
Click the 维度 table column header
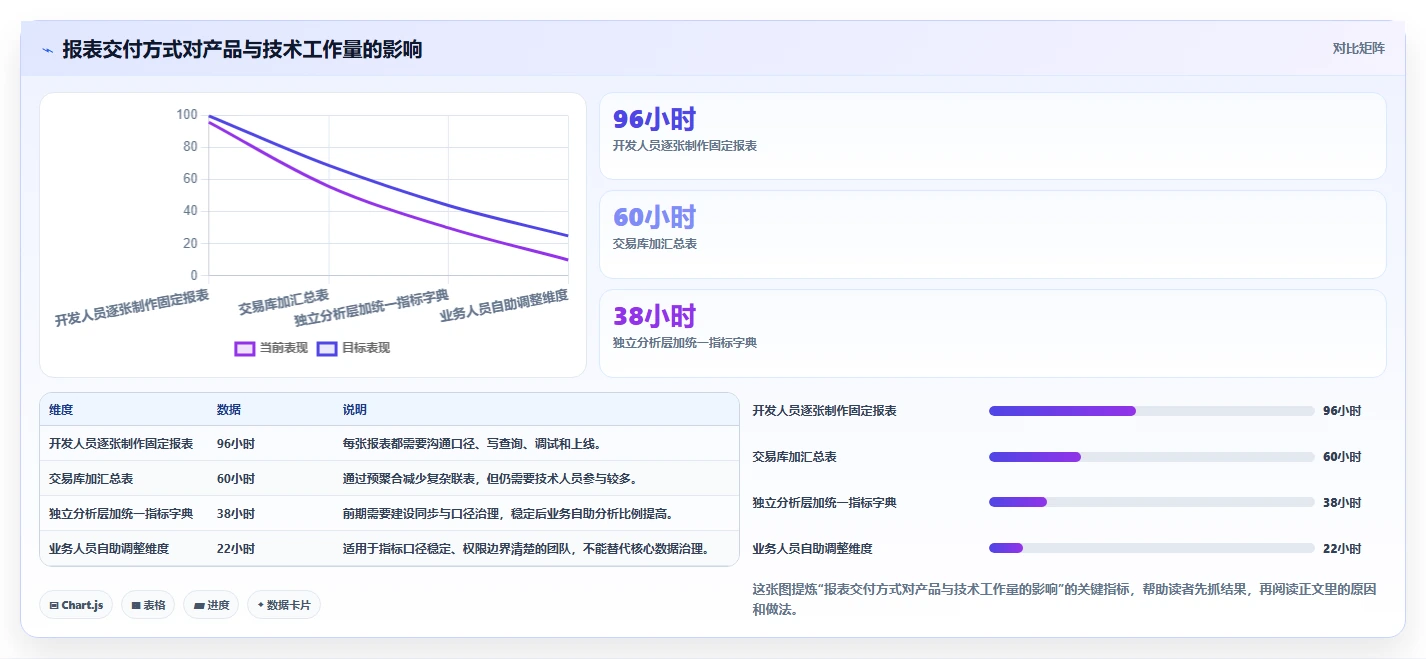[61, 410]
